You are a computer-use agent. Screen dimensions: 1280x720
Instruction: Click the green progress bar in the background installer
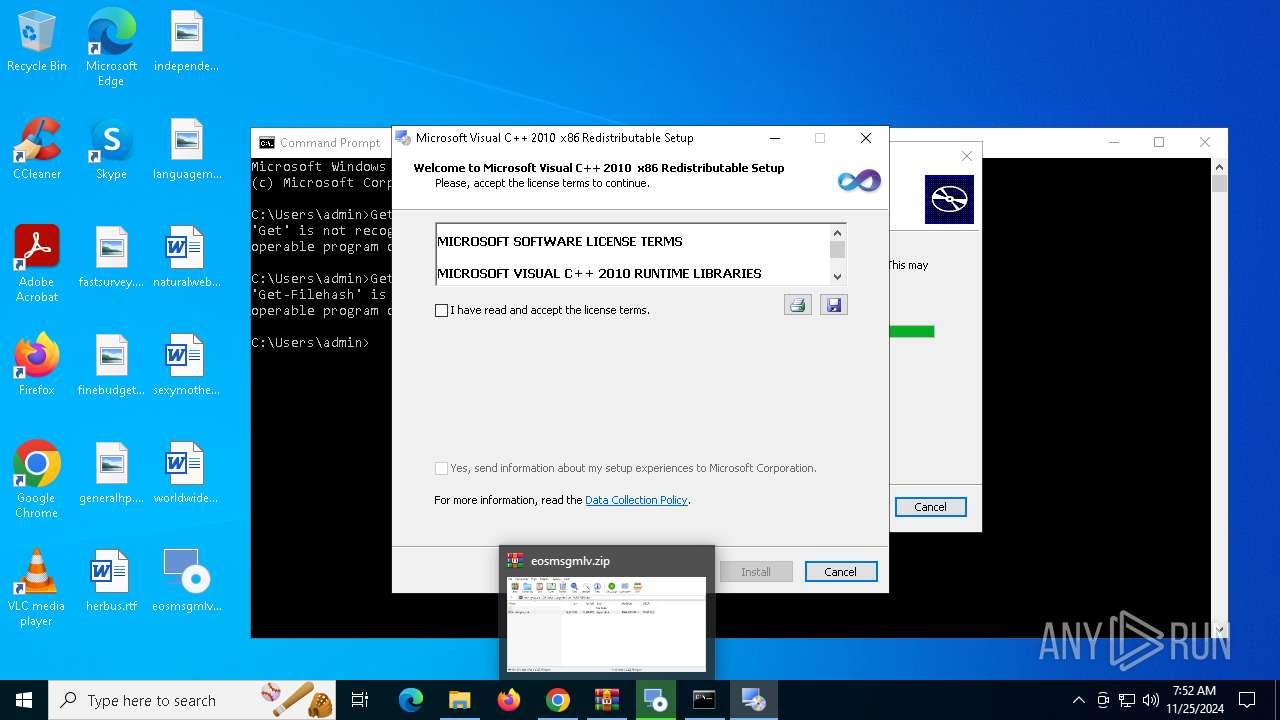coord(911,331)
